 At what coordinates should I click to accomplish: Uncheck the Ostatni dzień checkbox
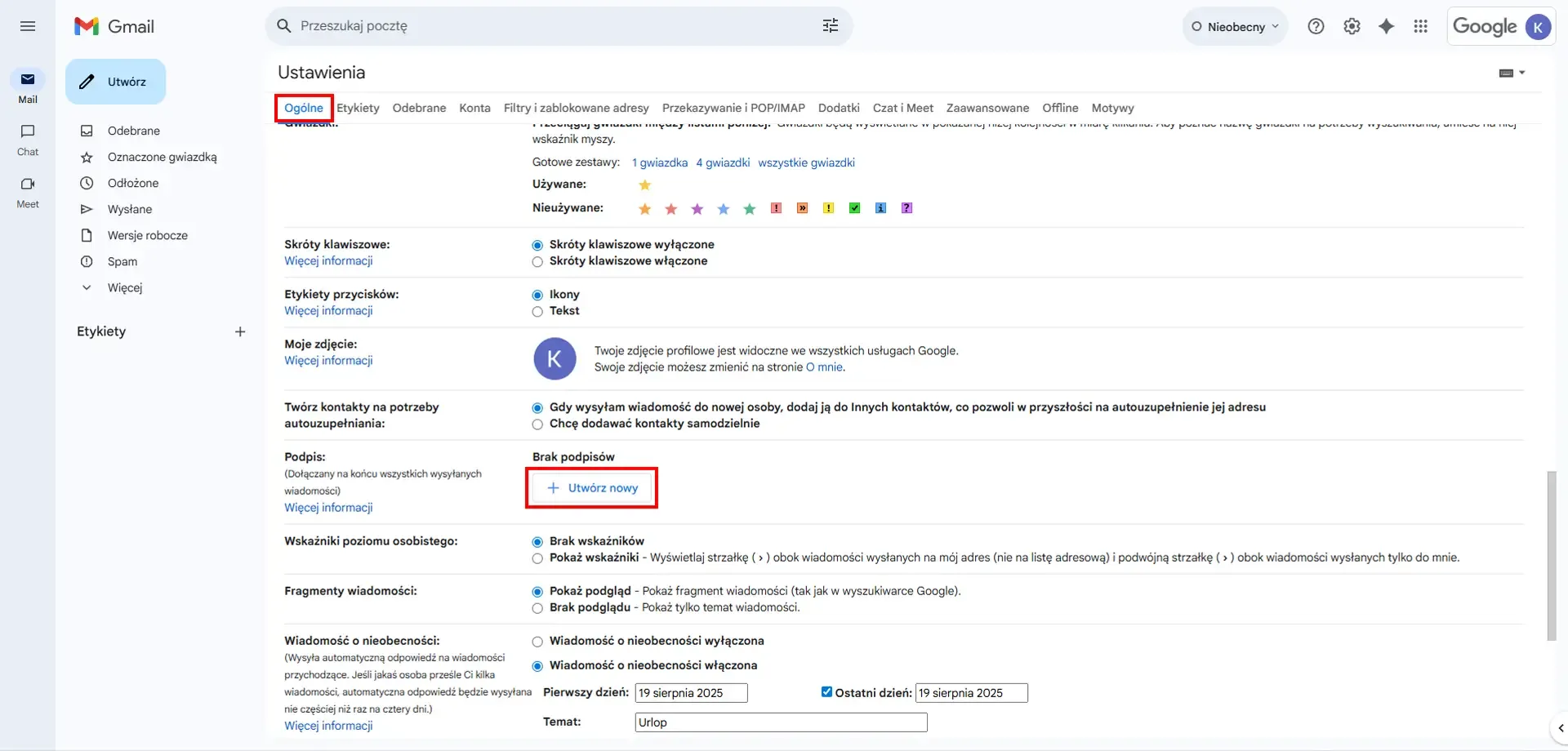coord(826,692)
